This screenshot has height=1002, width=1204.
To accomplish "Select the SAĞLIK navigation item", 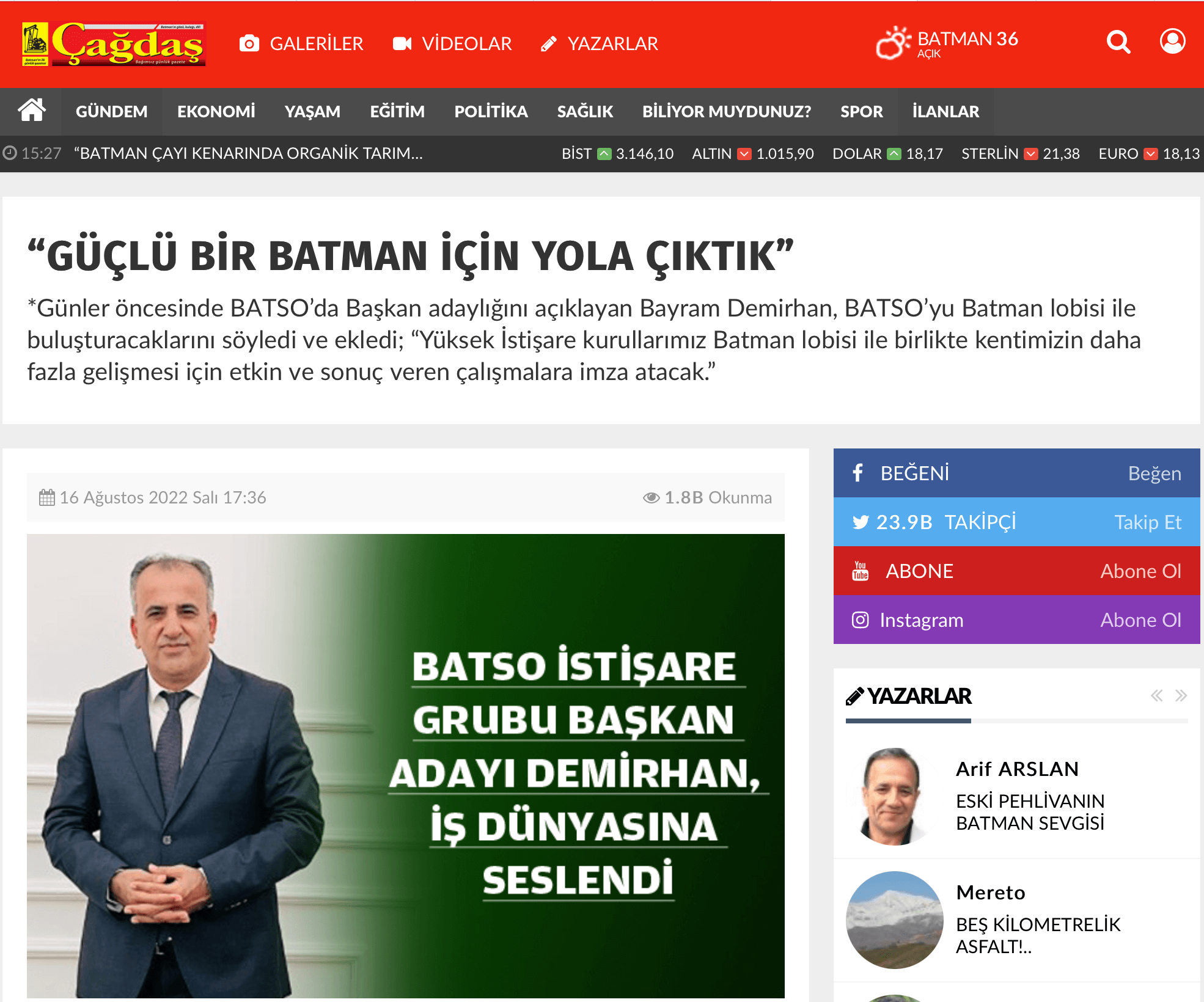I will click(585, 111).
